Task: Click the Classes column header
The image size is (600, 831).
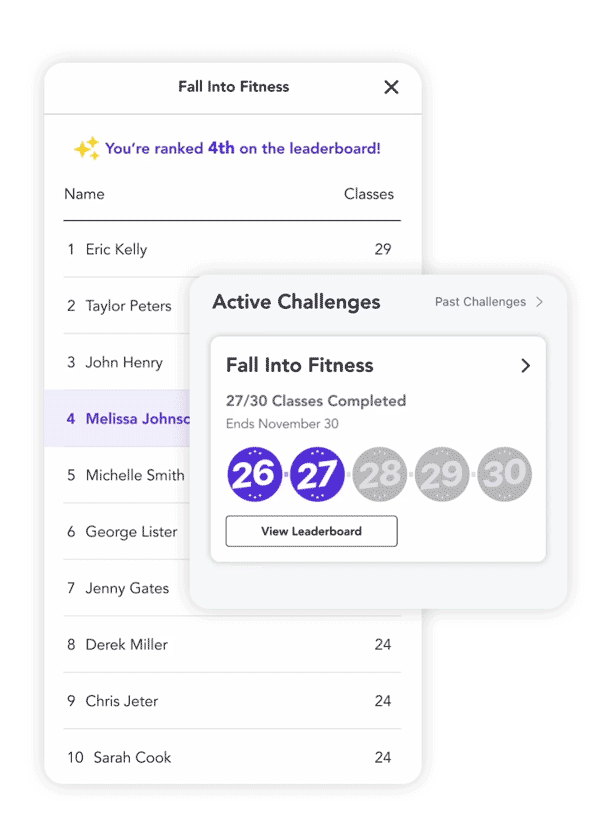Action: pyautogui.click(x=368, y=194)
